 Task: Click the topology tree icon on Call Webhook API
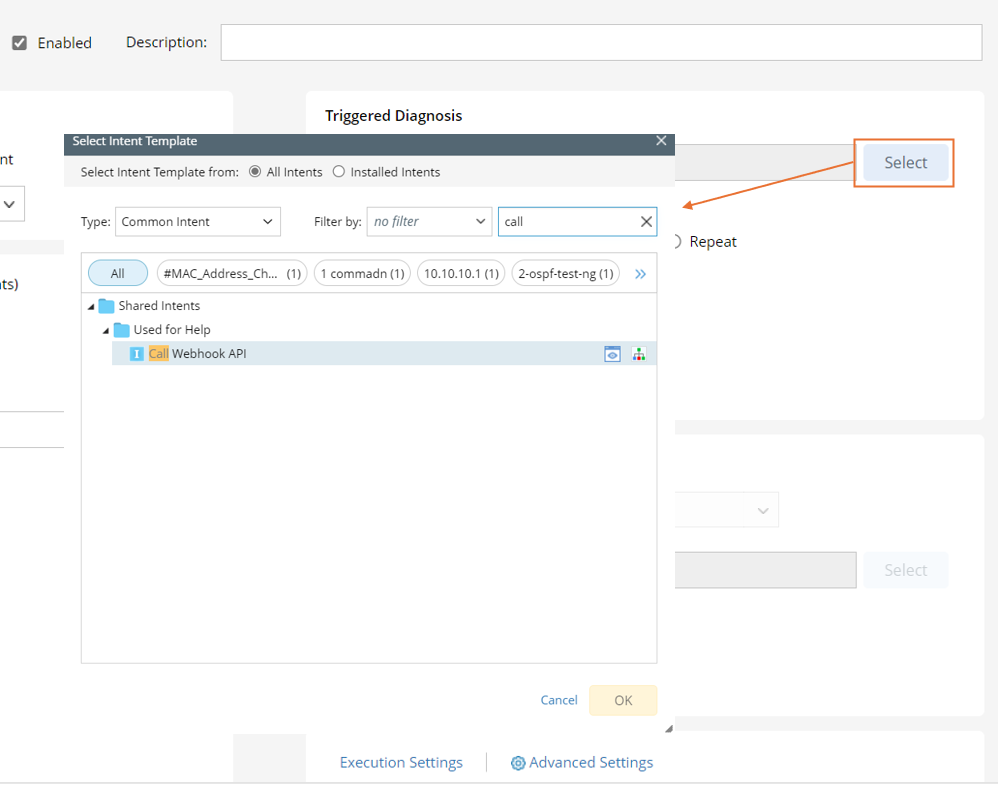click(x=638, y=354)
